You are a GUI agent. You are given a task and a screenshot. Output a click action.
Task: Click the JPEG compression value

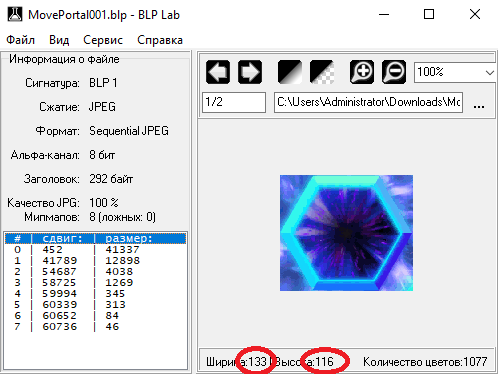point(102,107)
